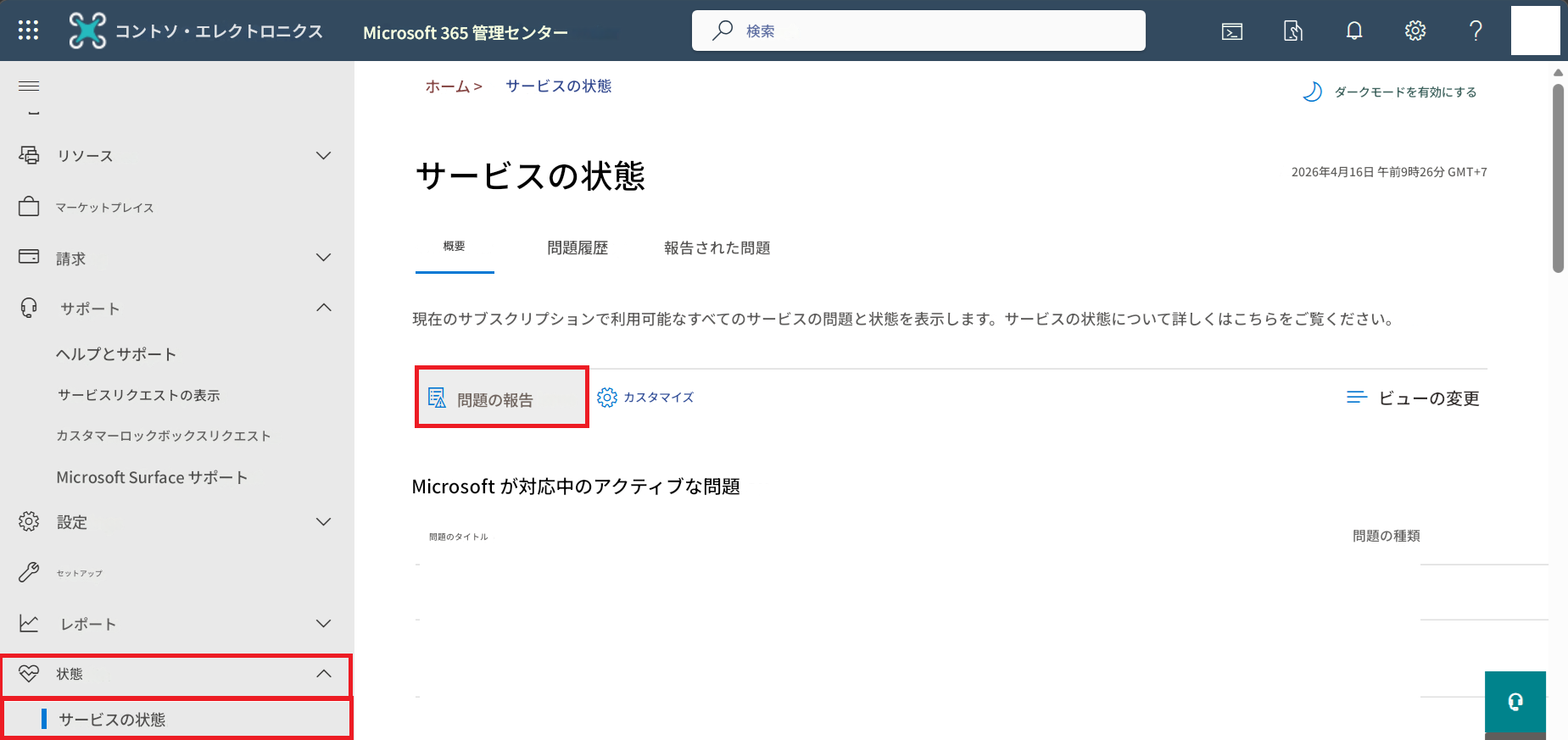Click the マーケットプレイス shopping bag icon

coord(29,207)
